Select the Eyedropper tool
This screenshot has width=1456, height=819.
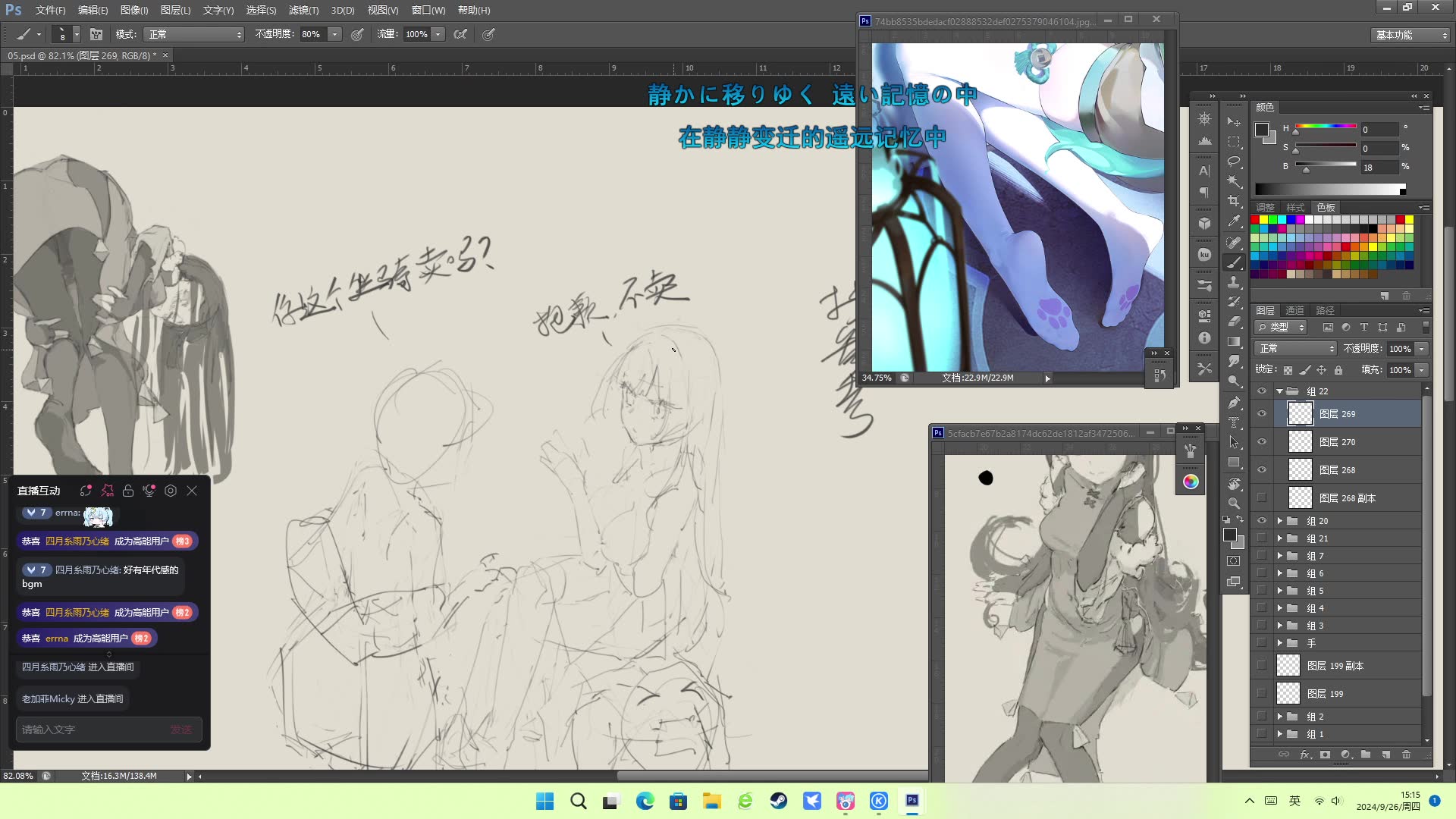pos(1234,221)
